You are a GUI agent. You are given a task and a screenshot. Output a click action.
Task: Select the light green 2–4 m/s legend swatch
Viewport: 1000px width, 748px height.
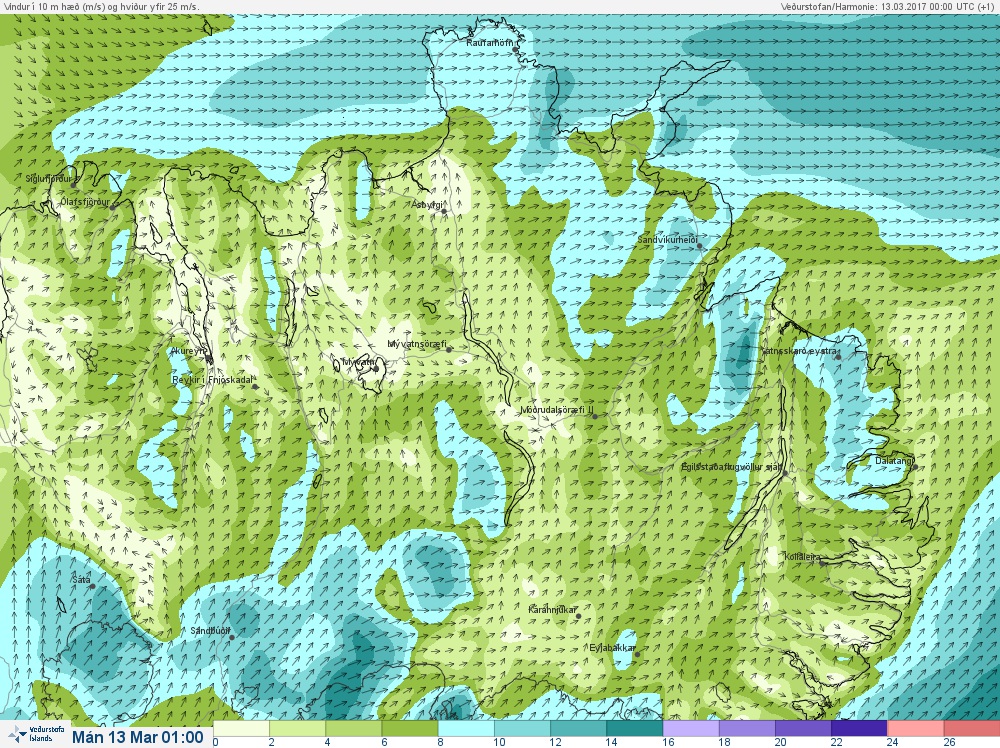pyautogui.click(x=297, y=728)
